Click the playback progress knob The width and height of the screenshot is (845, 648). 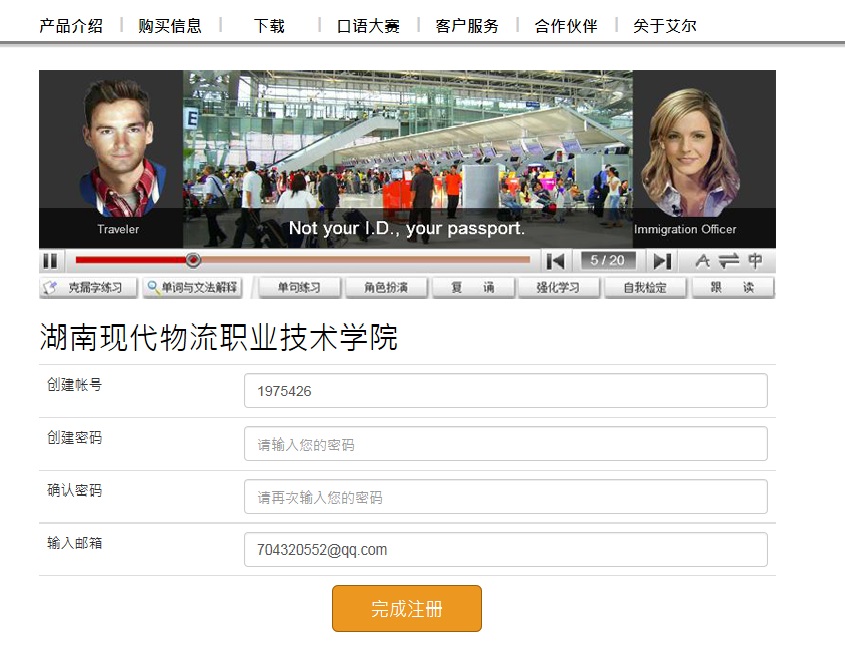coord(193,260)
